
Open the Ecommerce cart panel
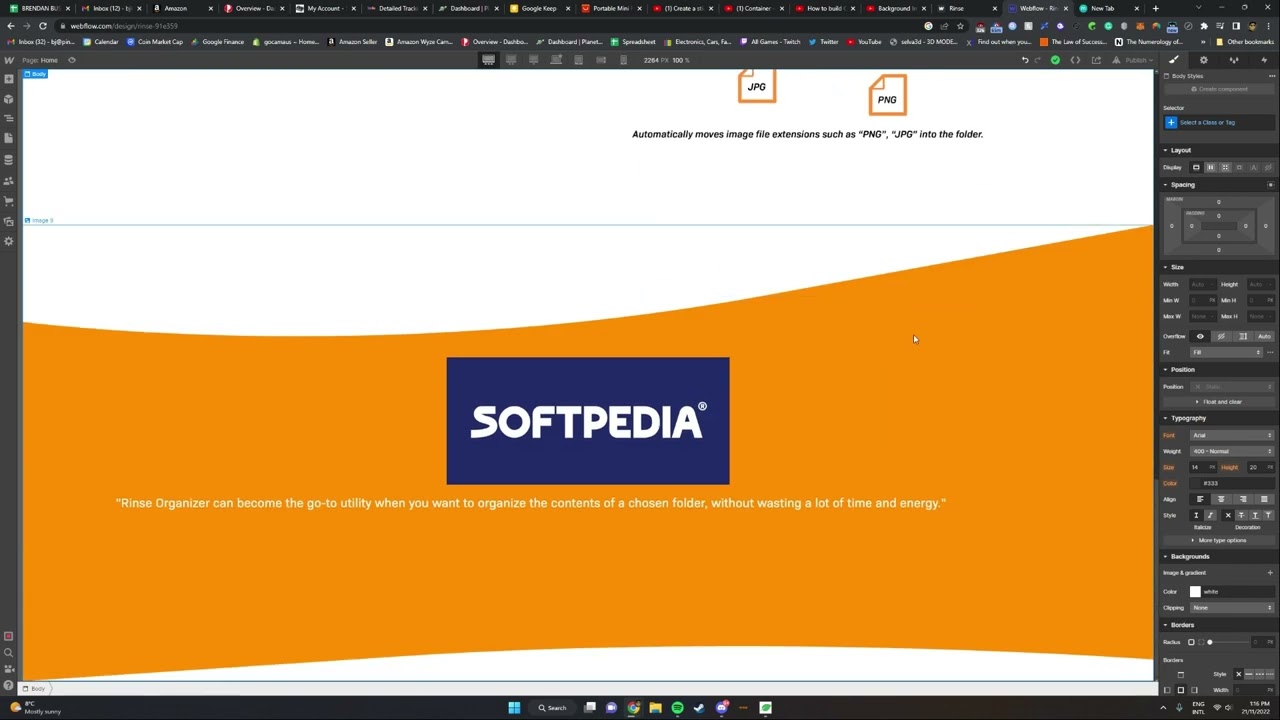coord(9,201)
